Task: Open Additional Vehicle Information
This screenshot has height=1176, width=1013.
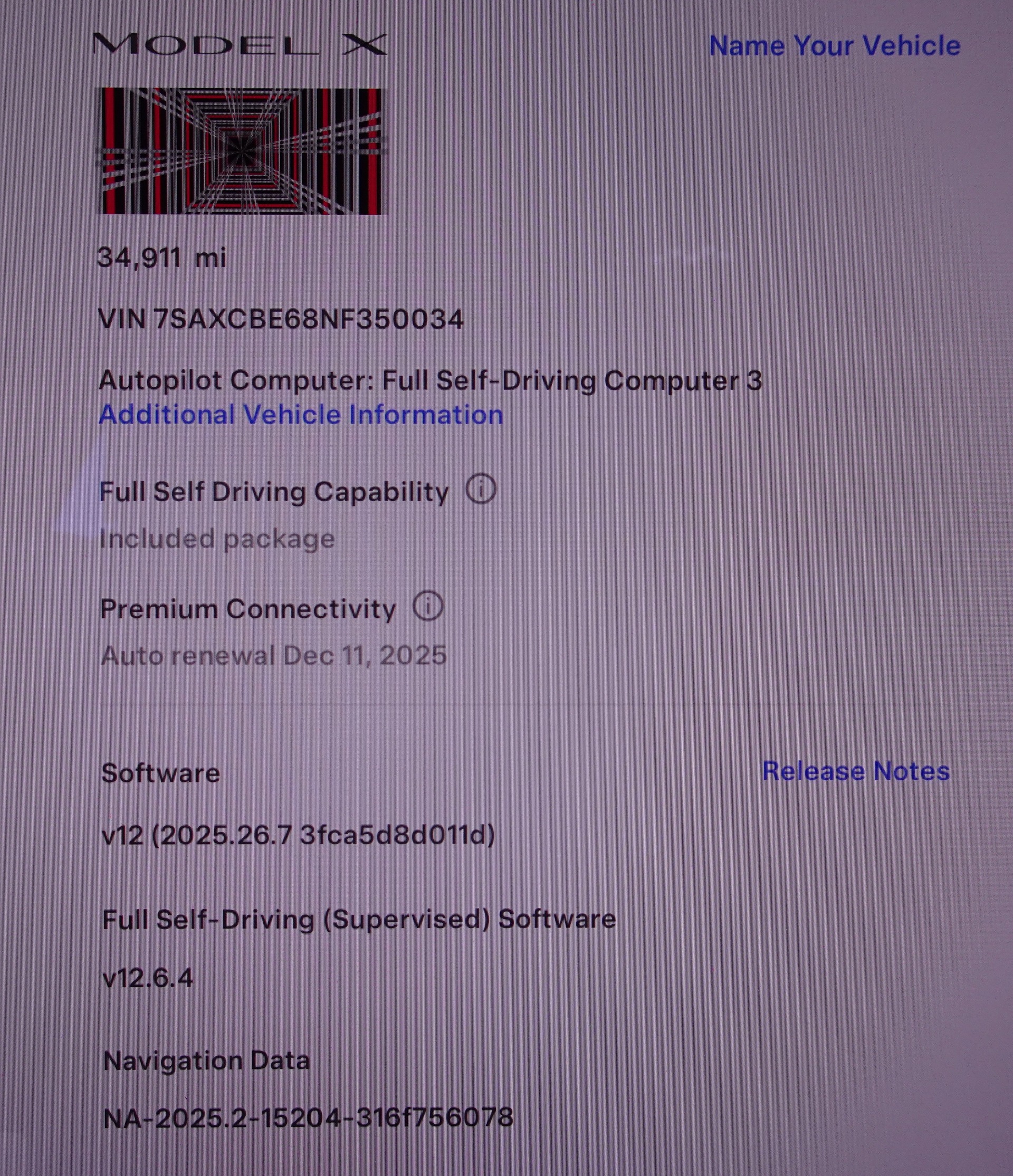Action: pos(301,415)
